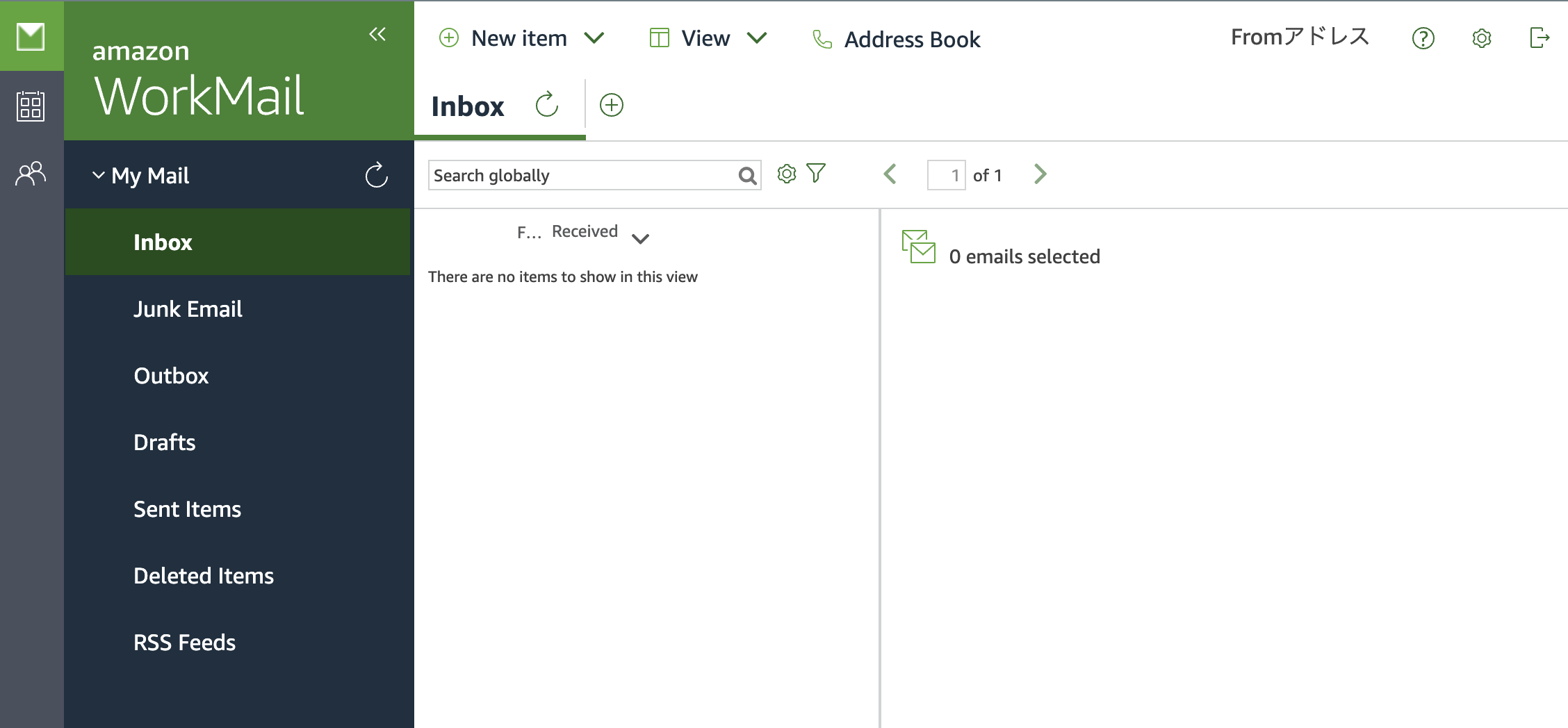Screen dimensions: 1568x728
Task: Click the sign out icon
Action: 1540,38
